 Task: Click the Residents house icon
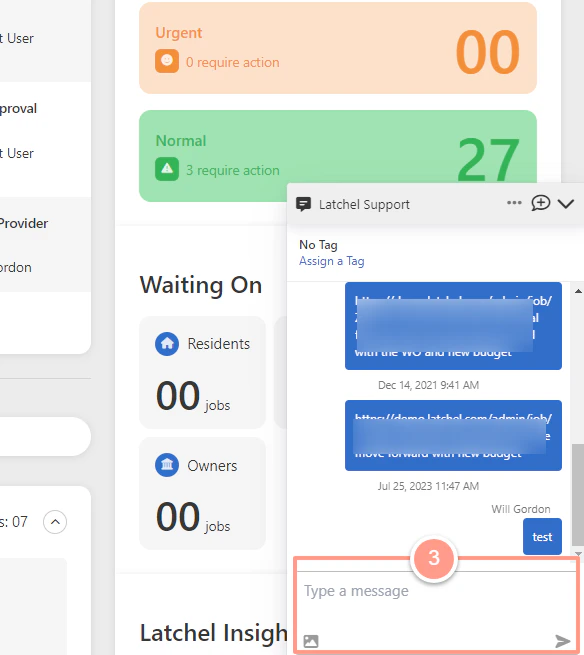pos(167,343)
